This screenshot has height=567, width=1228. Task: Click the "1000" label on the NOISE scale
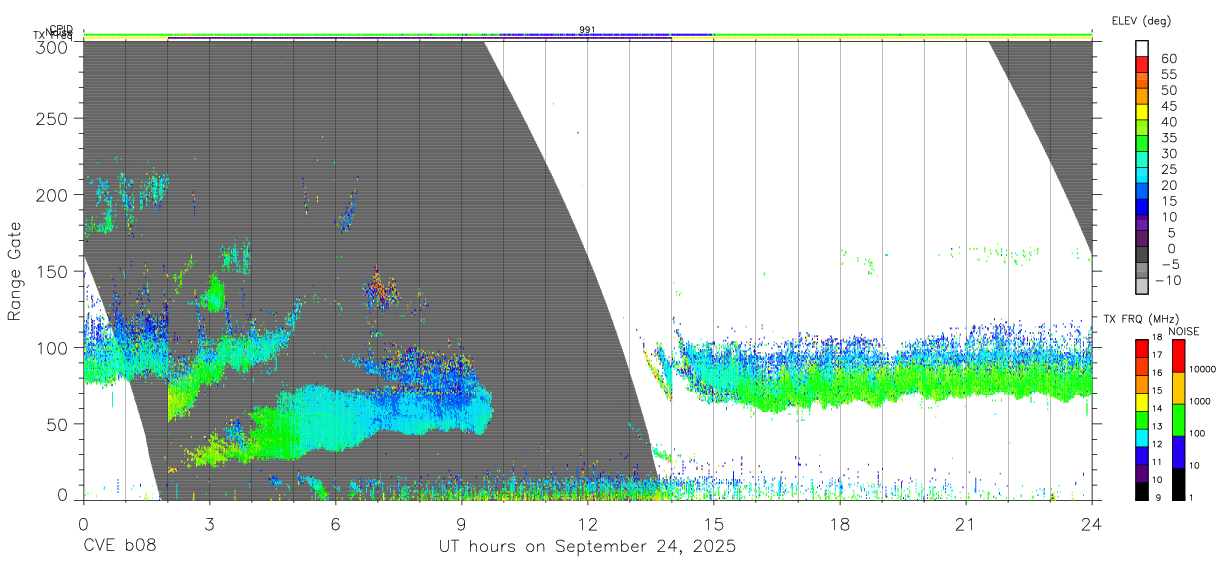(1200, 401)
